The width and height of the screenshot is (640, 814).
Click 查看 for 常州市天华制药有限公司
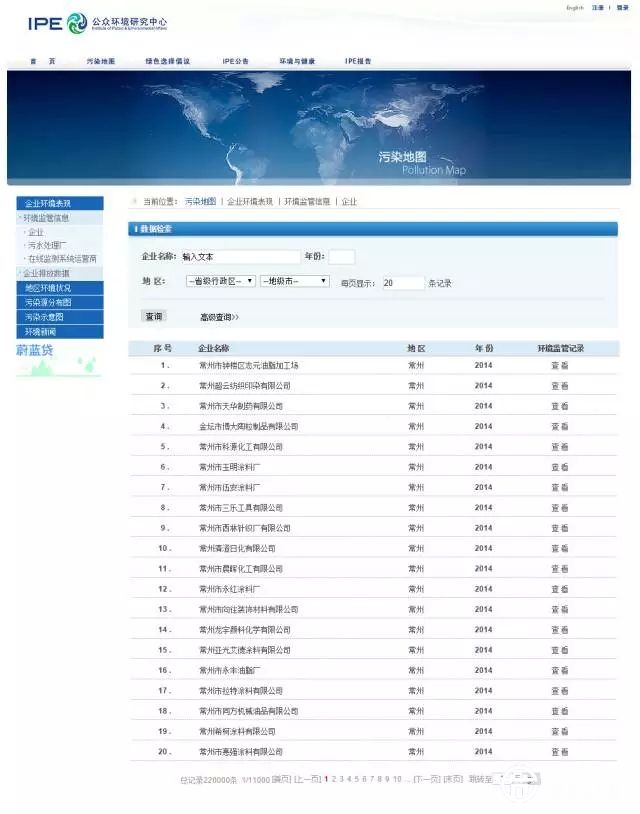(560, 406)
